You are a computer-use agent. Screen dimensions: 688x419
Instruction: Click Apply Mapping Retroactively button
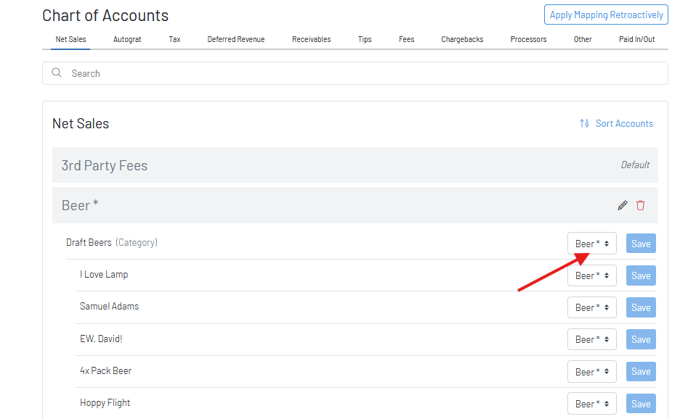pyautogui.click(x=606, y=15)
